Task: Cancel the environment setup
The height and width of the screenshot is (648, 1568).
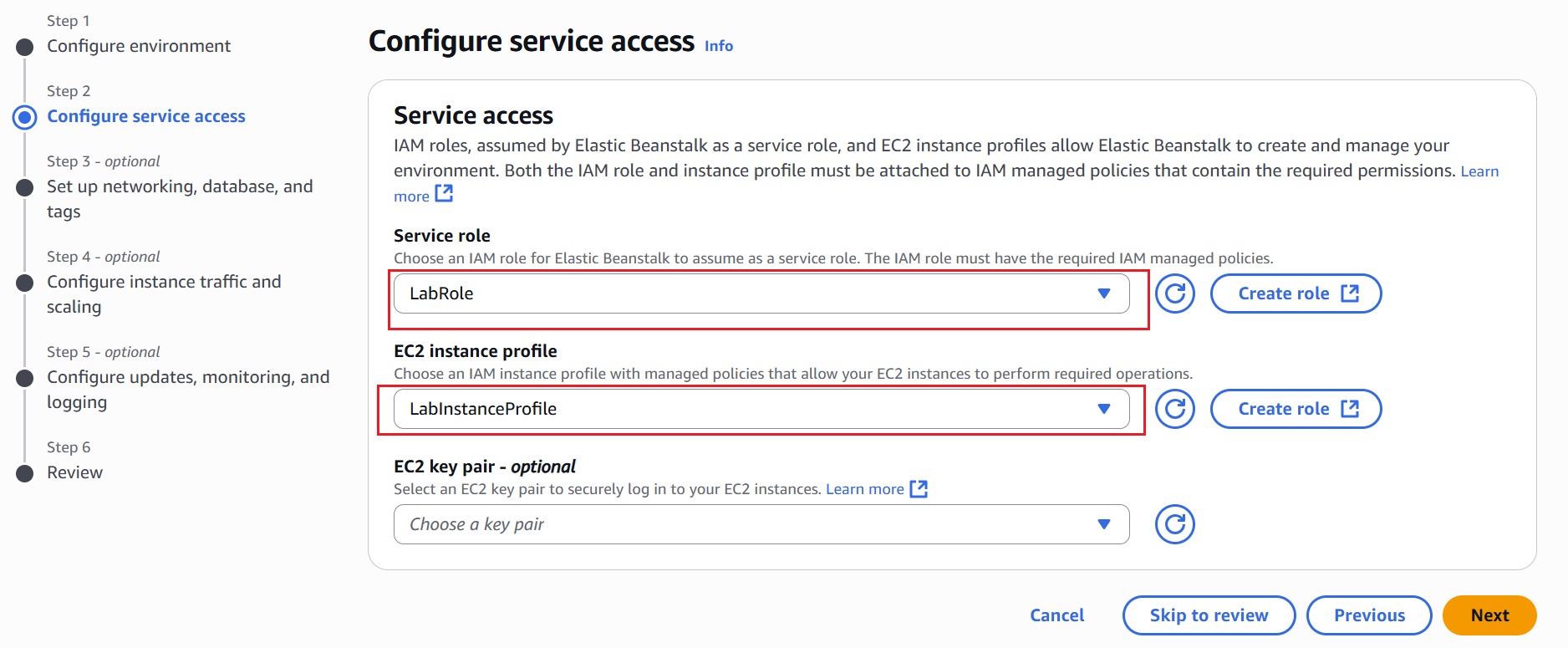Action: coord(1056,615)
